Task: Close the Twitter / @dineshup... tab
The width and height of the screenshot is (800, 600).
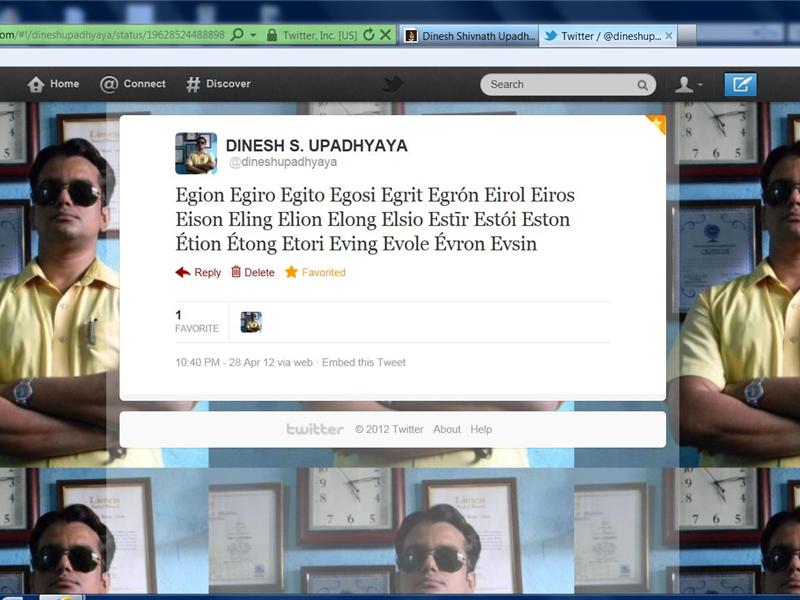Action: click(669, 36)
